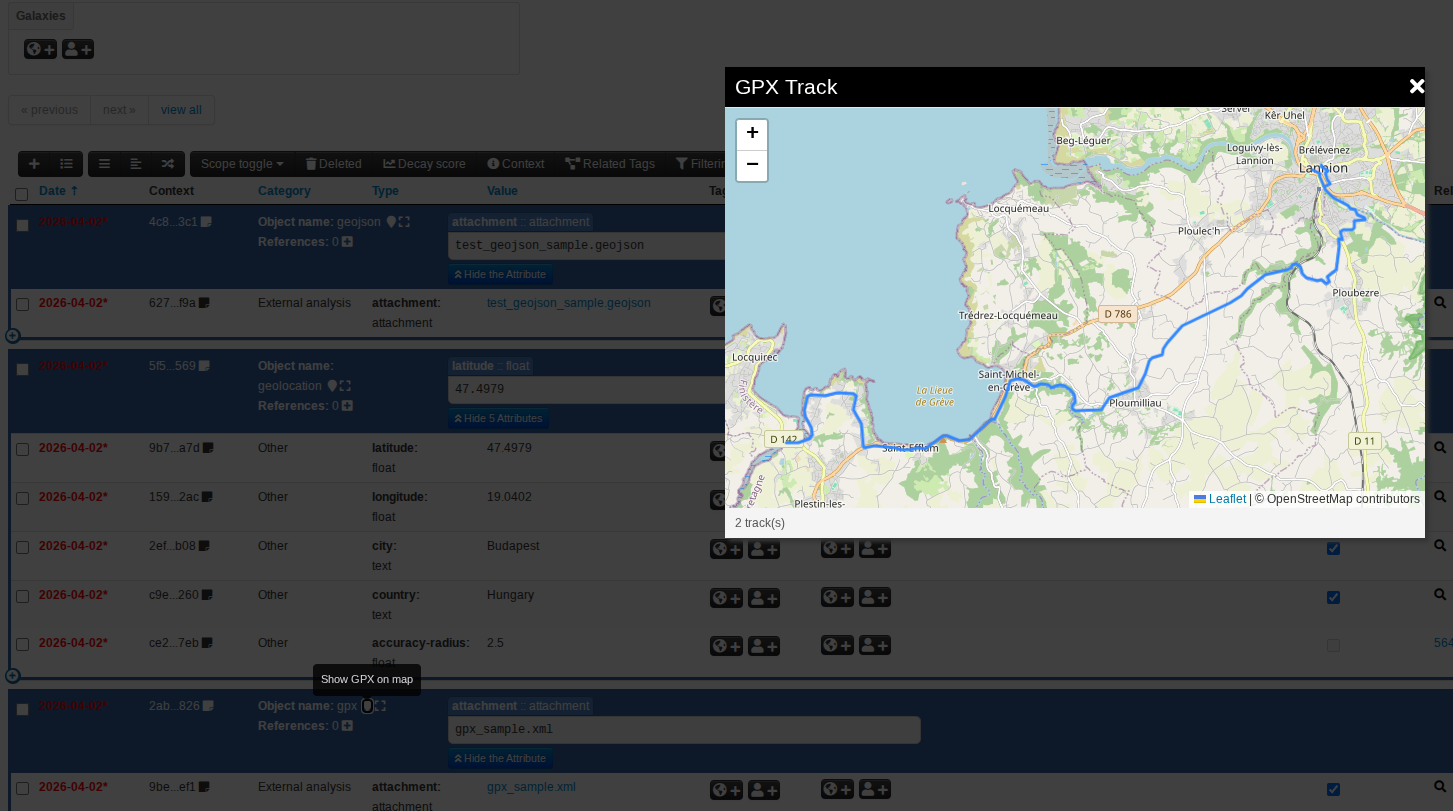1453x811 pixels.
Task: Click the Leaflet attribution link
Action: (x=1226, y=499)
